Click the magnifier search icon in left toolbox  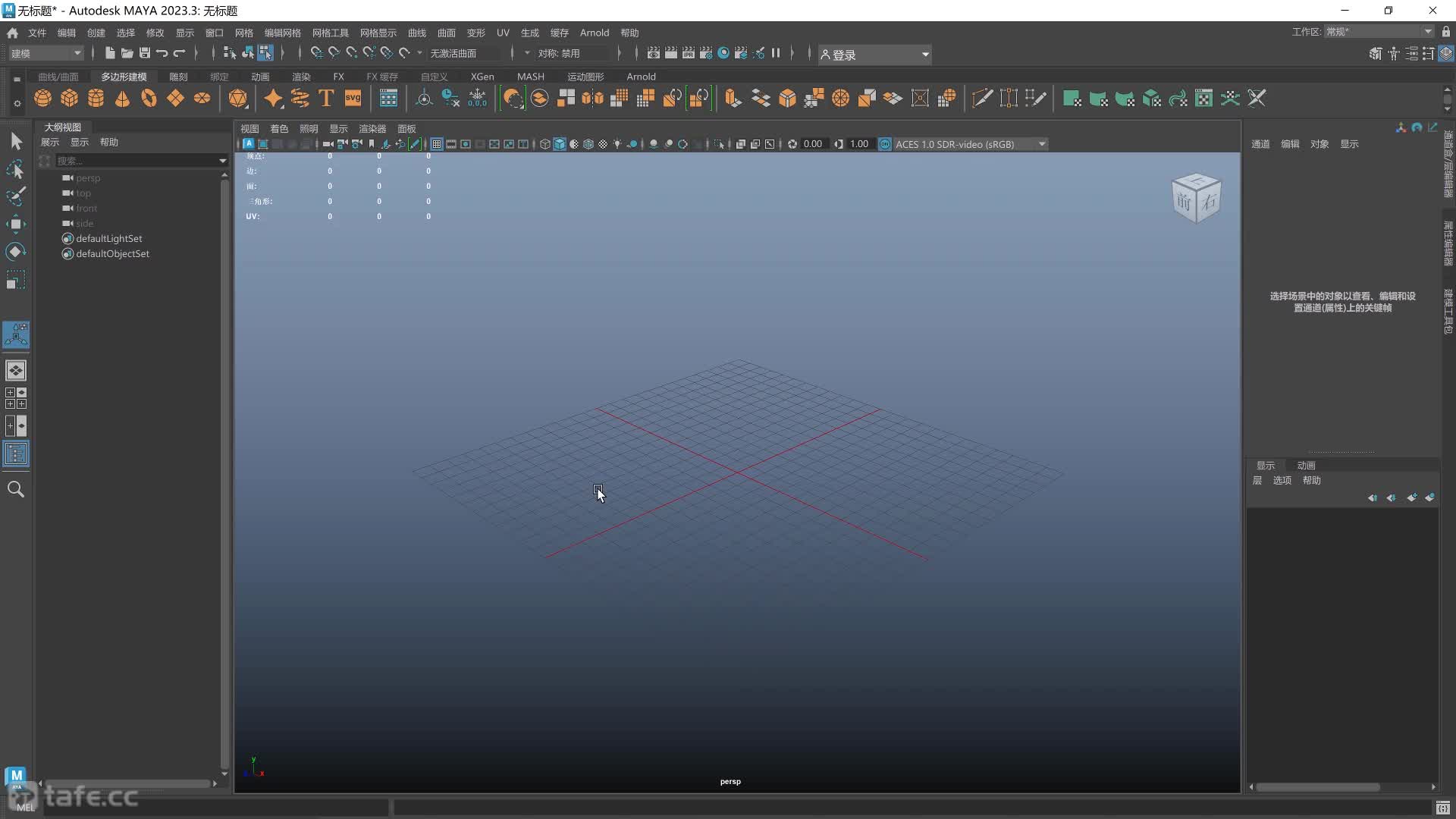(16, 489)
